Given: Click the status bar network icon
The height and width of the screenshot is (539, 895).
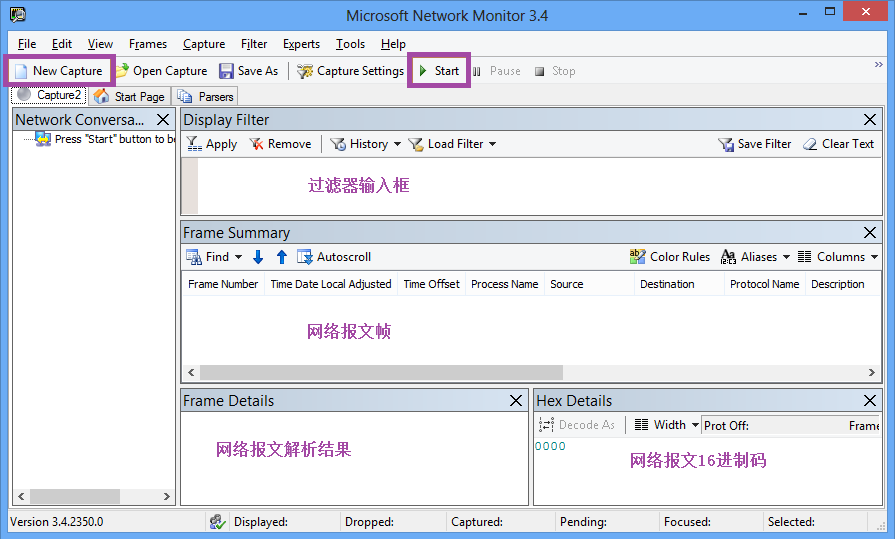Looking at the screenshot, I should 217,522.
